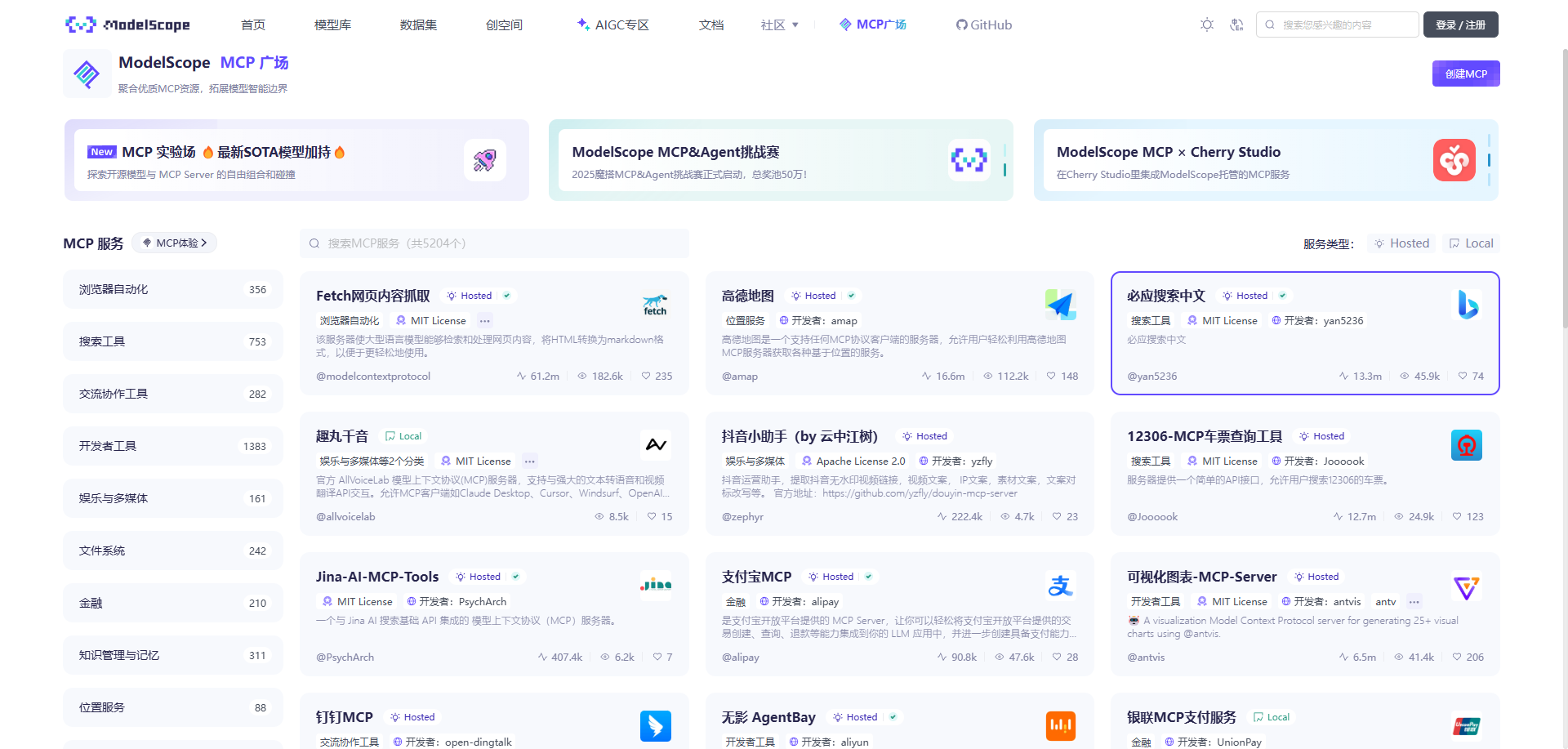Image resolution: width=1568 pixels, height=749 pixels.
Task: Click the Cherry Studio banner carousel indicator
Action: (1489, 160)
